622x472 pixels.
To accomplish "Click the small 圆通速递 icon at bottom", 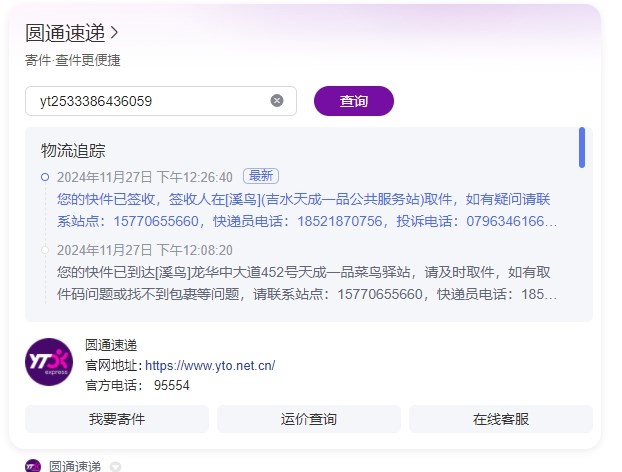I will click(x=33, y=466).
